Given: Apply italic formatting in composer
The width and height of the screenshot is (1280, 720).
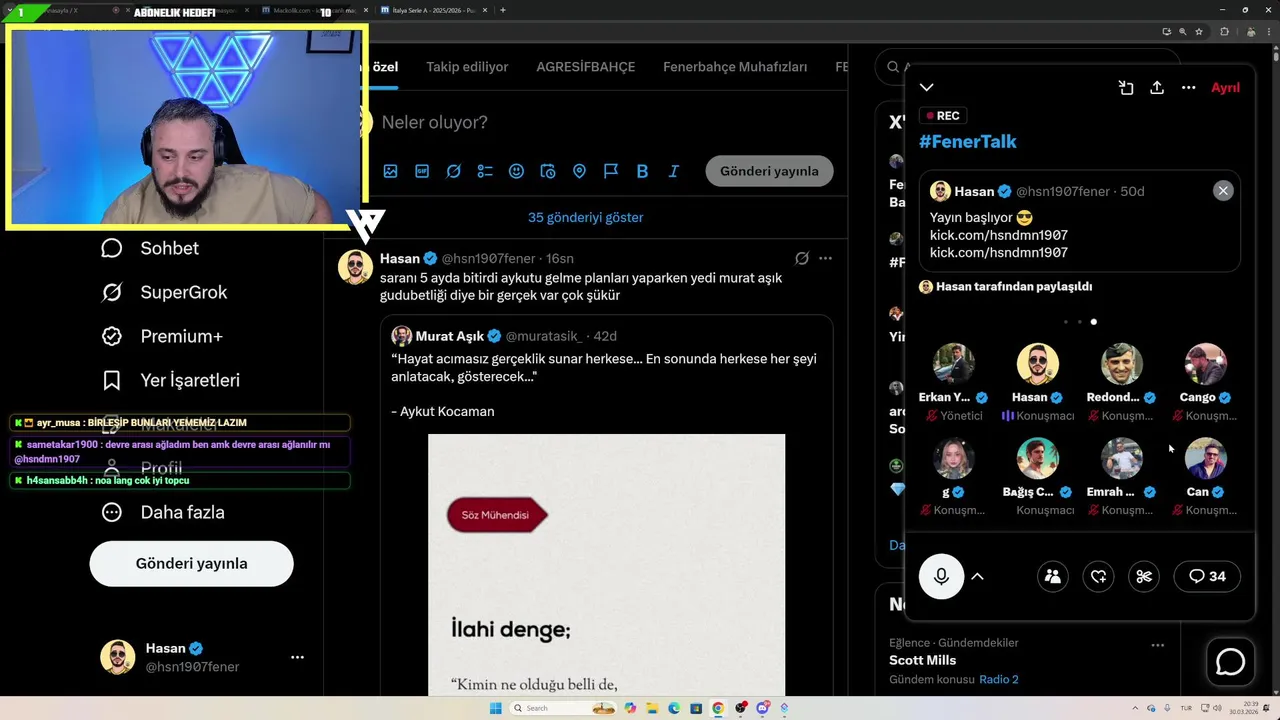Looking at the screenshot, I should (674, 171).
